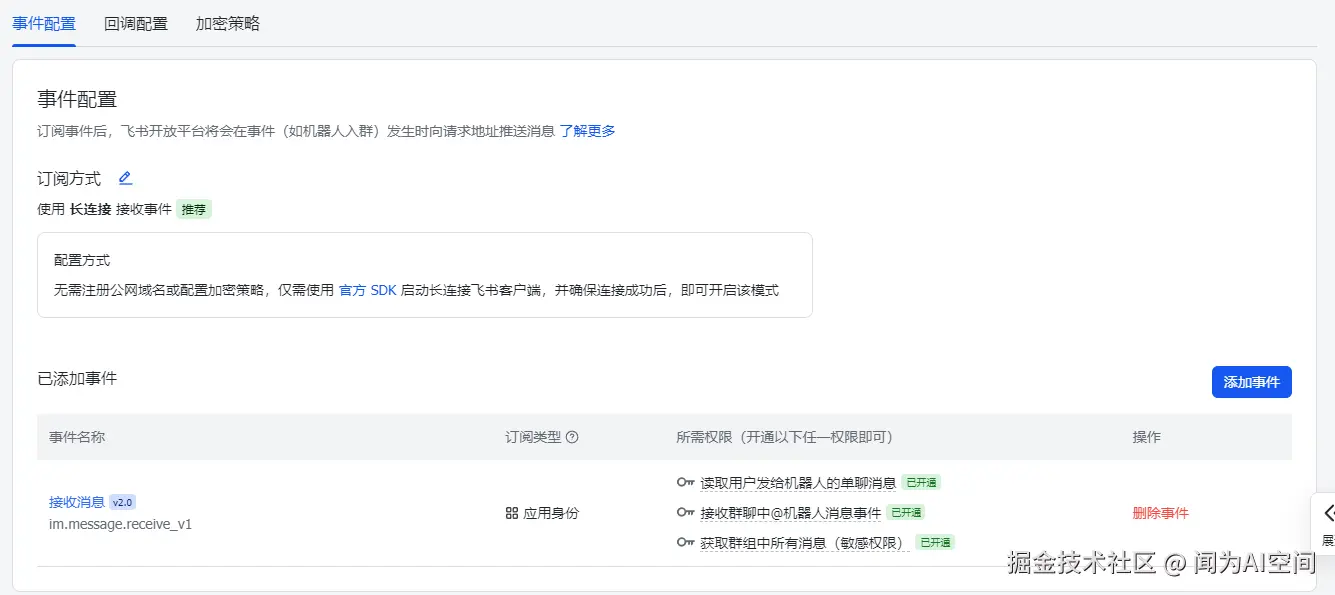Click the green 推荐 badge
Screen dimensions: 1335x595
[194, 209]
